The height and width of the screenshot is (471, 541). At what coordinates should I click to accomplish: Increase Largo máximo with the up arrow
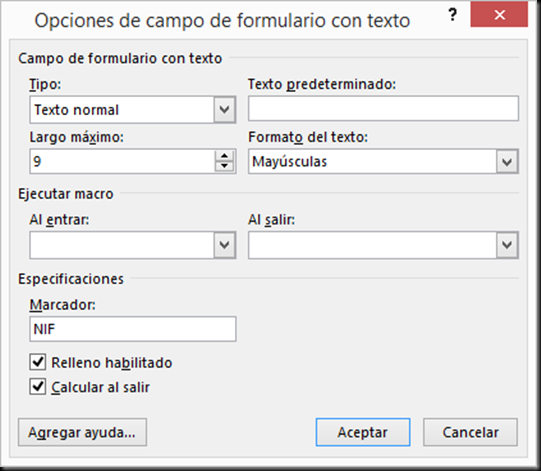point(225,156)
